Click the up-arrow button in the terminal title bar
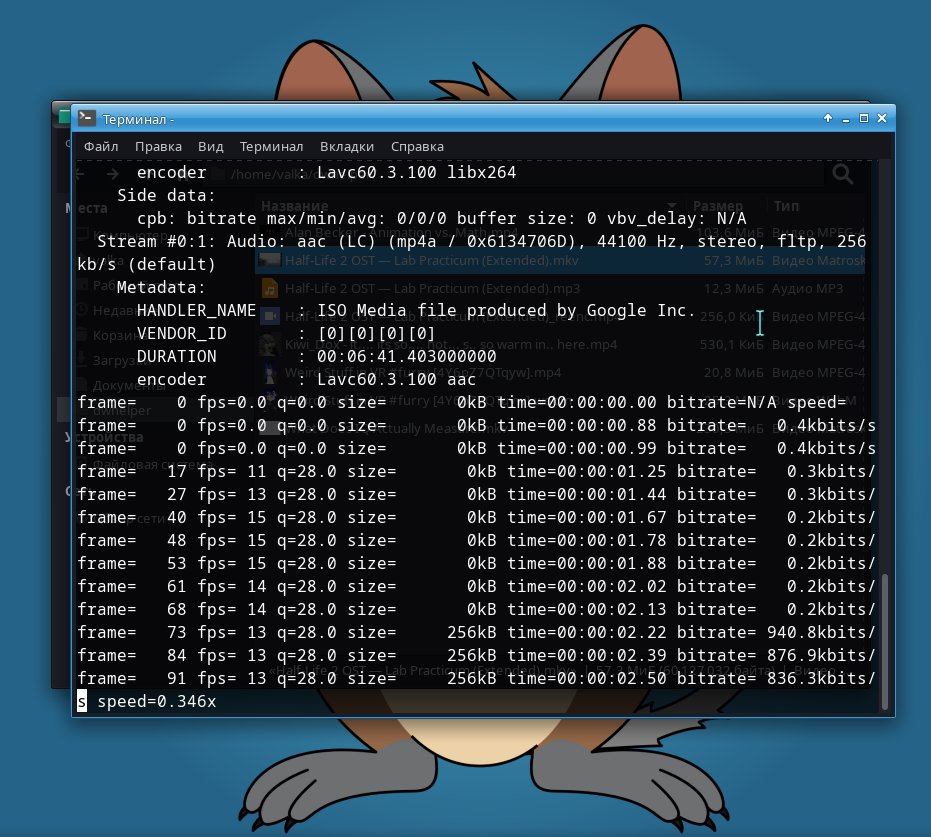The image size is (931, 837). pyautogui.click(x=828, y=118)
